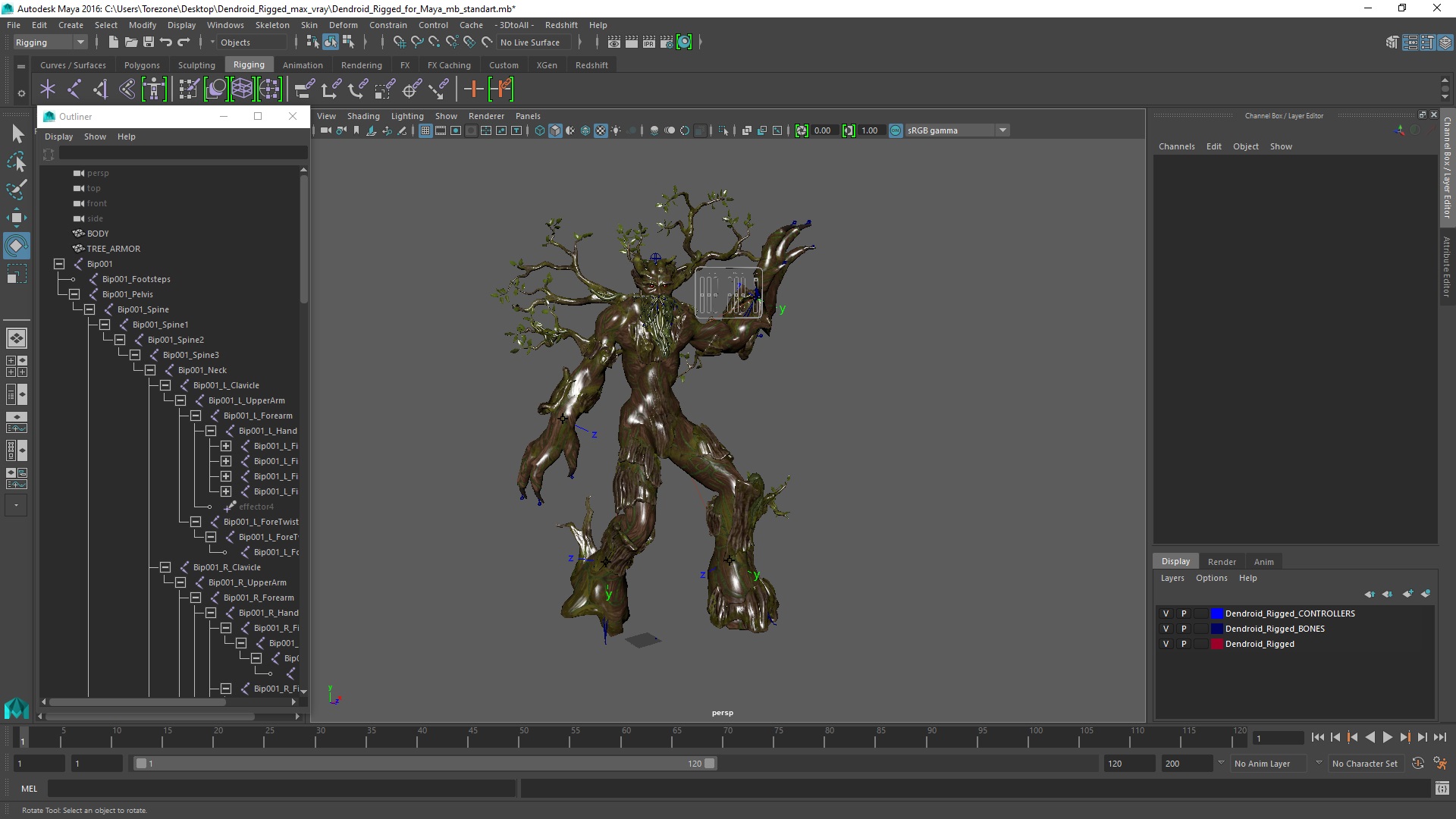This screenshot has width=1456, height=819.
Task: Click the Outliner Display menu
Action: [58, 136]
